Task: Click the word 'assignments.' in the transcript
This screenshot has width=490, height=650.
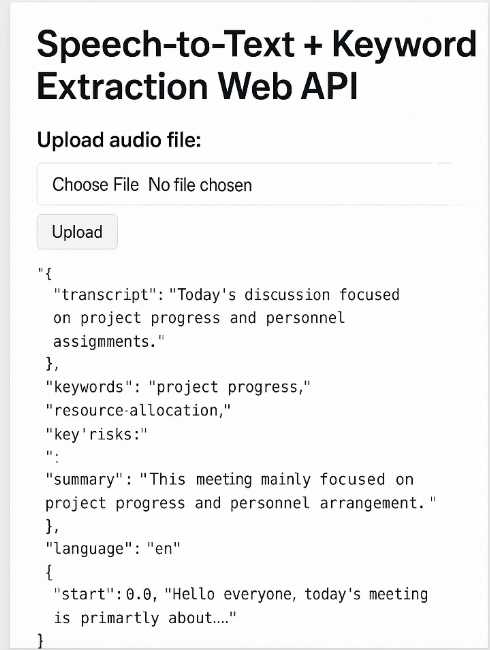Action: [109, 342]
